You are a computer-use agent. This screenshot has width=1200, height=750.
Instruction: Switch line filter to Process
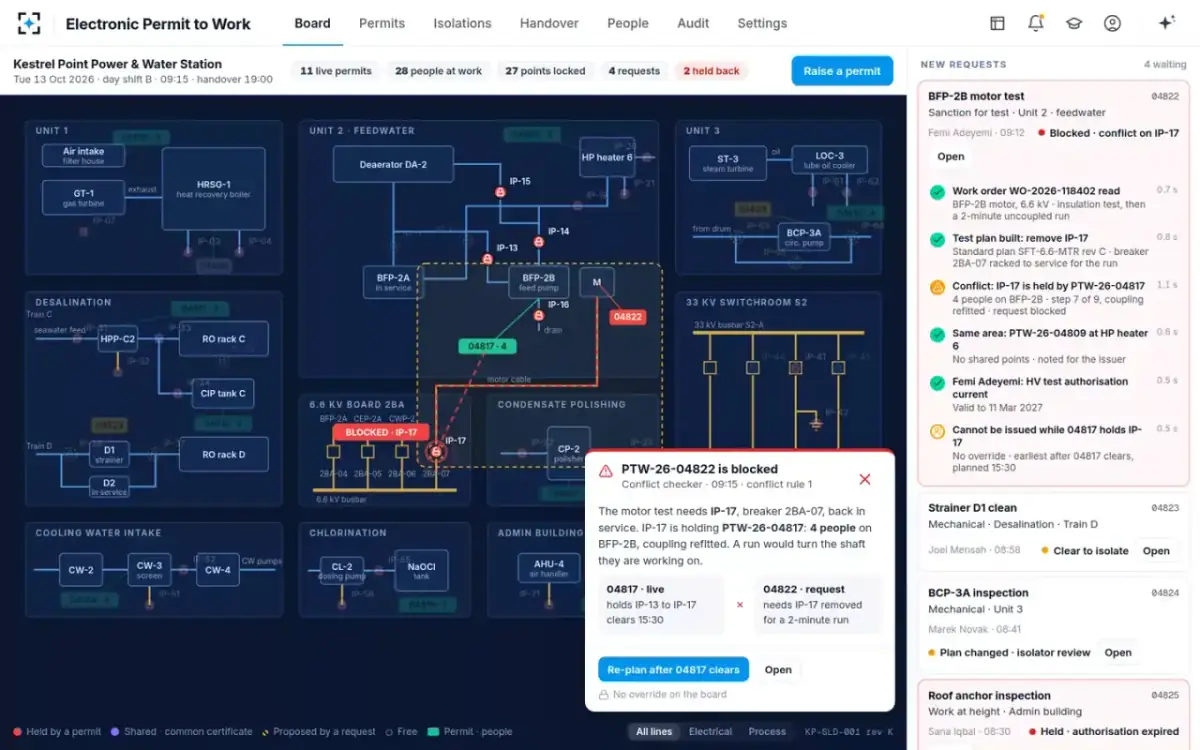coord(767,731)
